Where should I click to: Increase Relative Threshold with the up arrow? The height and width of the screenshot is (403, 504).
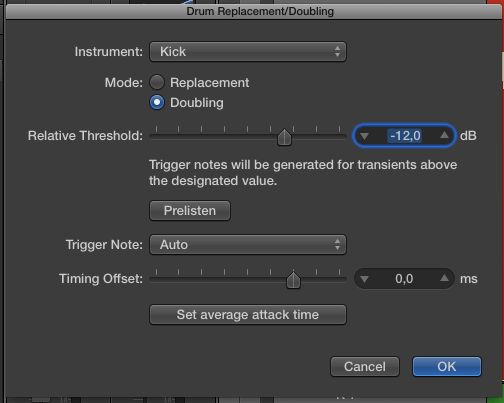pos(444,135)
